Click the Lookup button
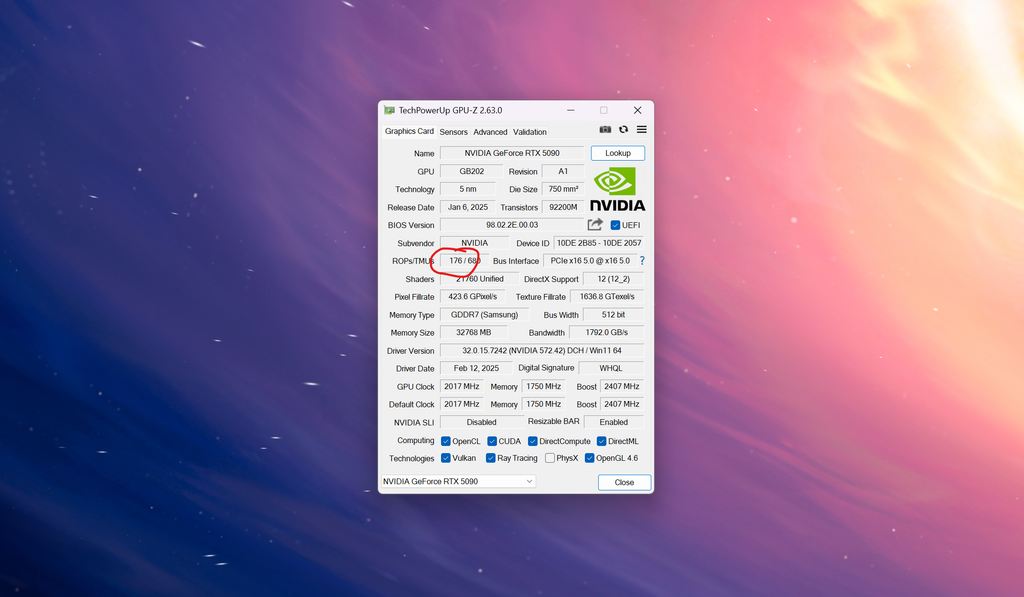 click(617, 152)
